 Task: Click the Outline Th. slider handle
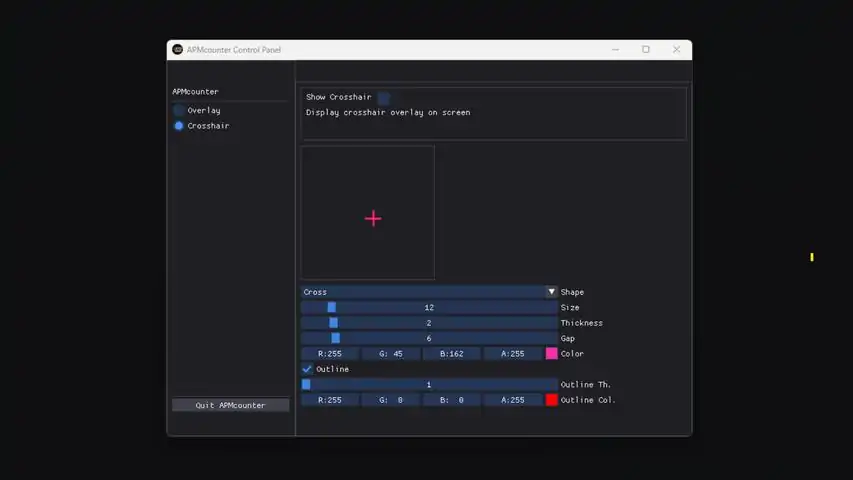(x=306, y=384)
